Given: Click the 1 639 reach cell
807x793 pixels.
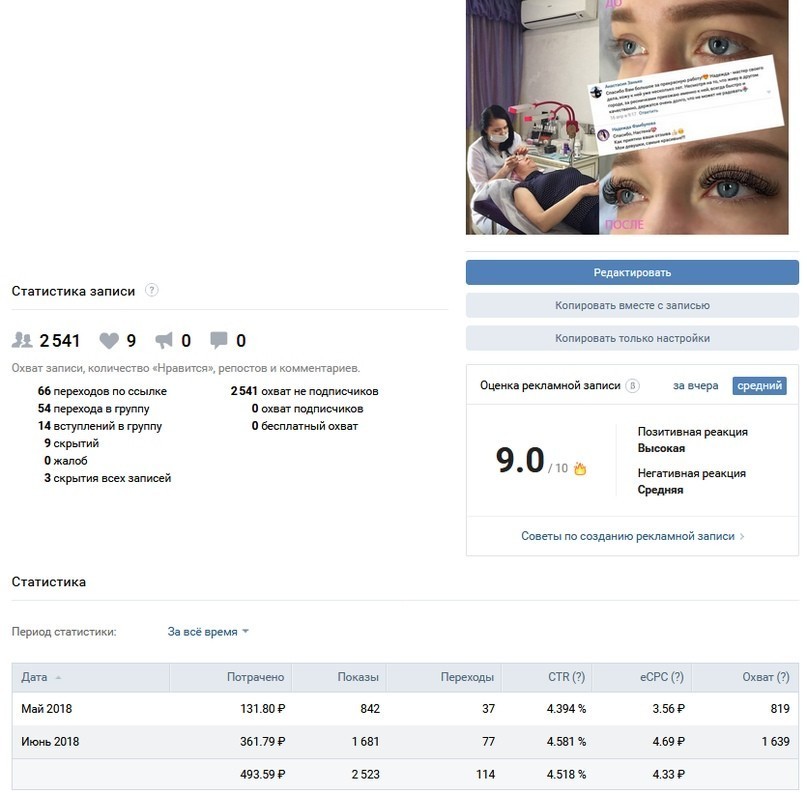Looking at the screenshot, I should [776, 742].
